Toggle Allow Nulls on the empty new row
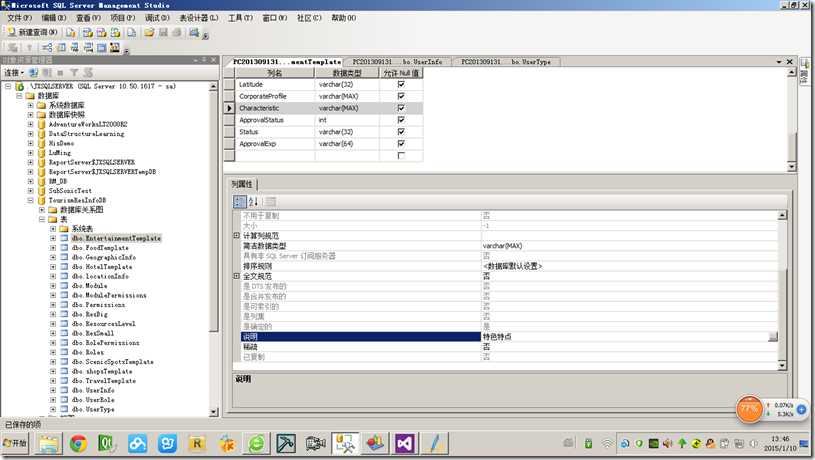The image size is (815, 460). (401, 155)
